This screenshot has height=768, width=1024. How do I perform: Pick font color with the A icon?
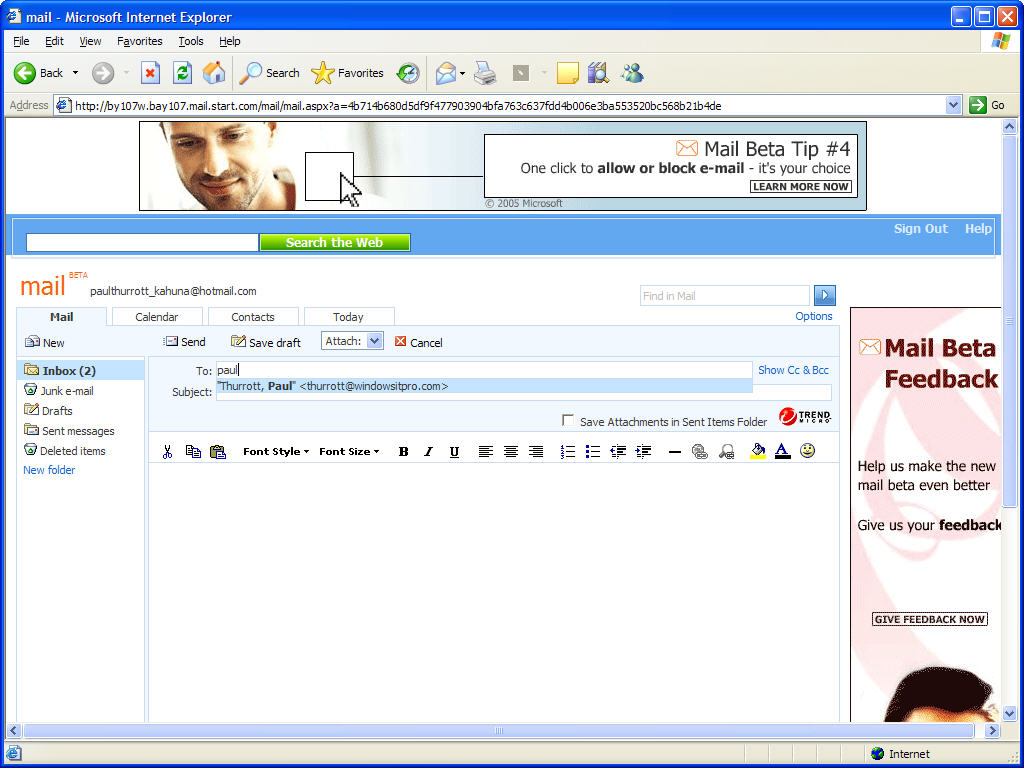click(x=782, y=452)
